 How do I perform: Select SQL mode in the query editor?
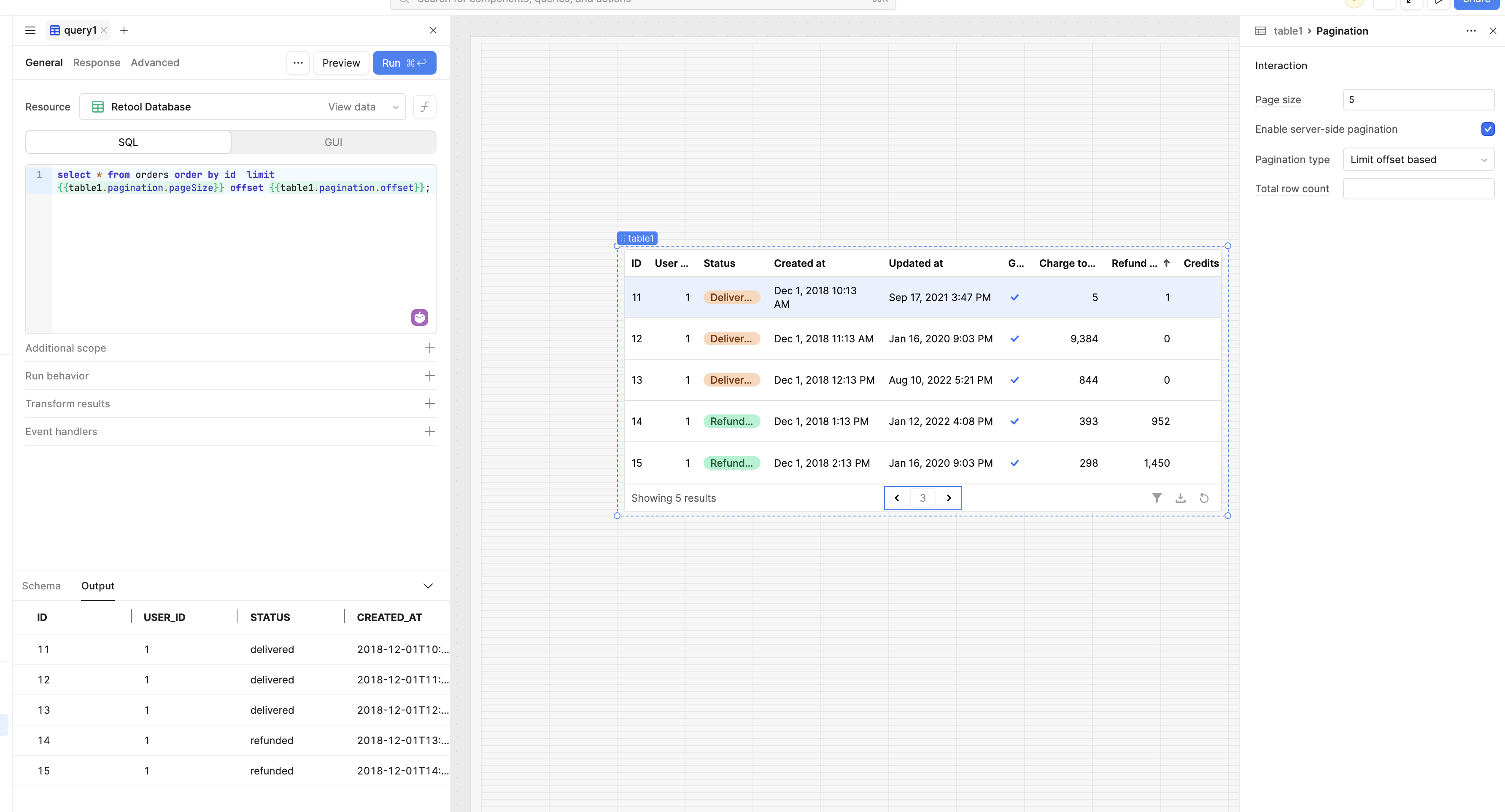point(128,143)
